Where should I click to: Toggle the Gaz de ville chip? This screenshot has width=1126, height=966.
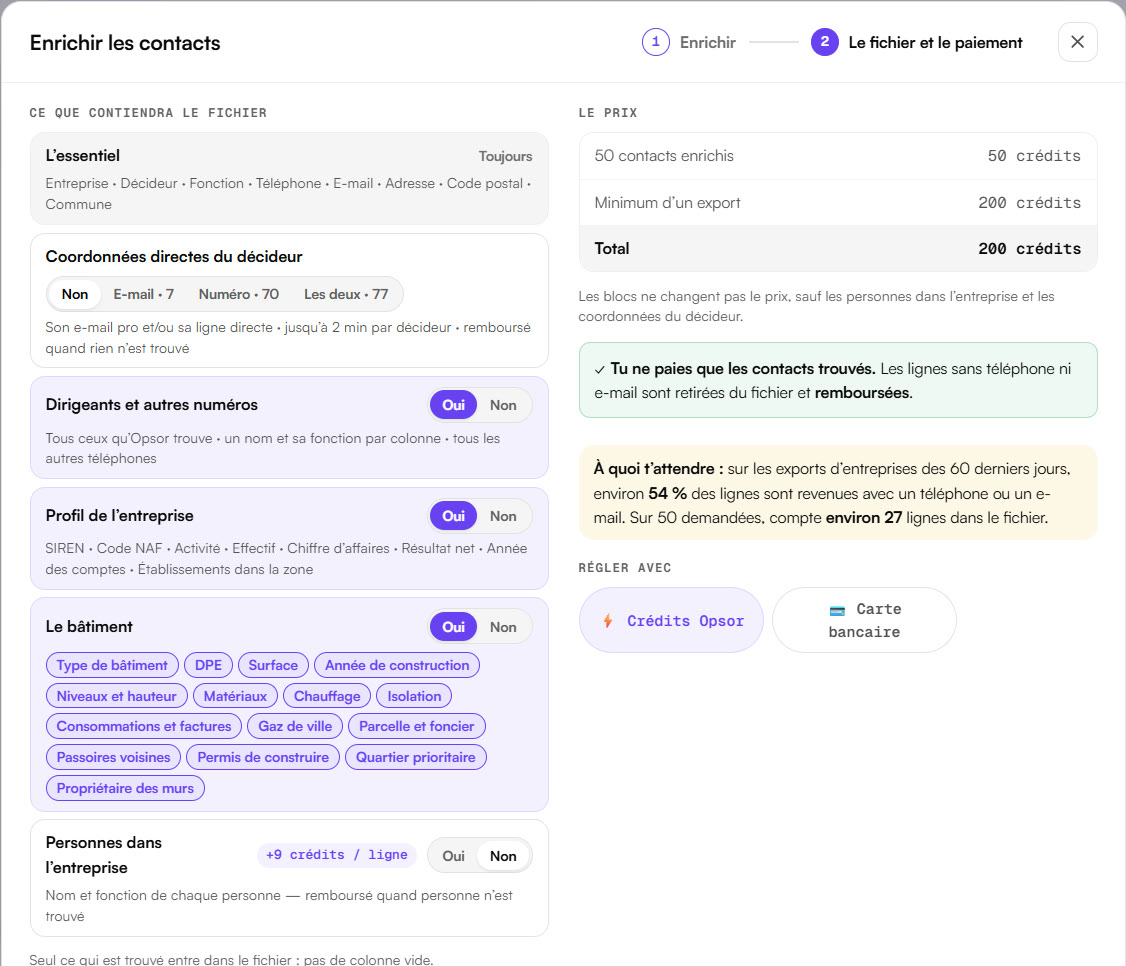click(x=295, y=726)
